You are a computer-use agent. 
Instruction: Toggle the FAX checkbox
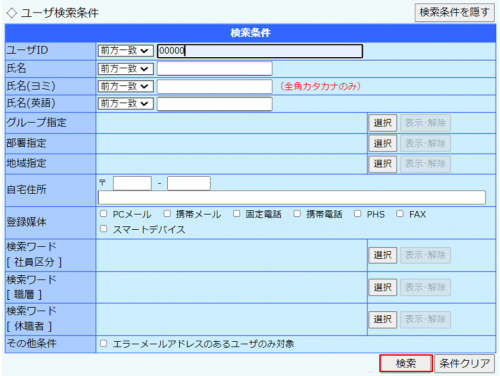[400, 213]
